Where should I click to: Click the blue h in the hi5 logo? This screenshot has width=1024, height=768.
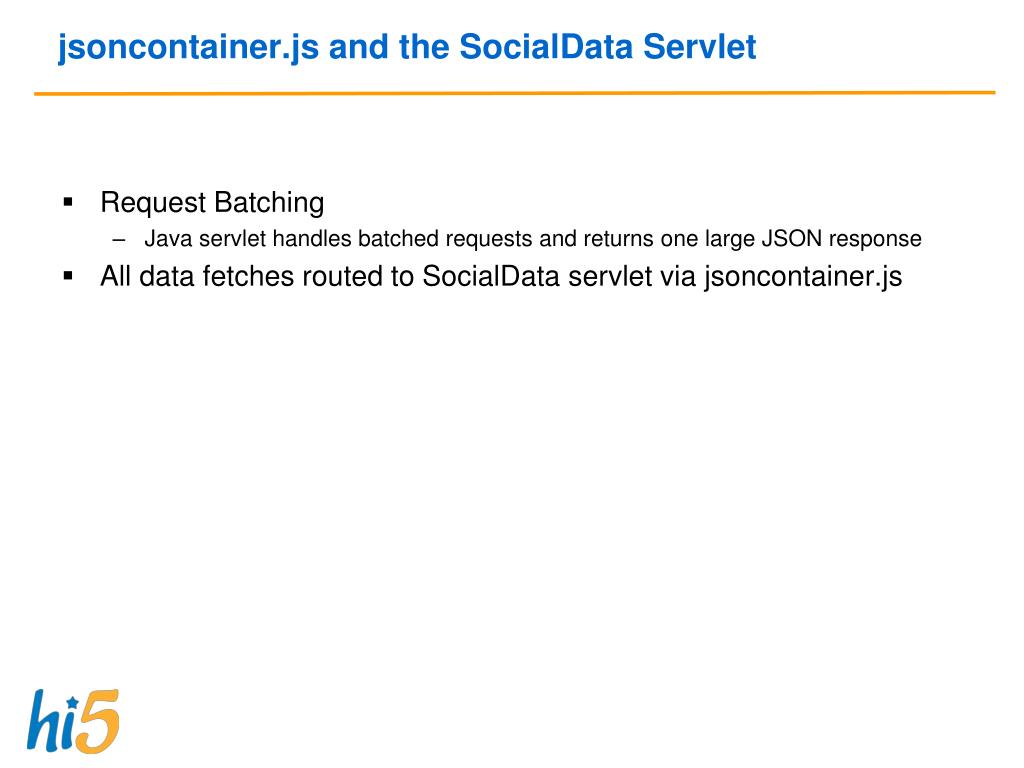[x=44, y=720]
